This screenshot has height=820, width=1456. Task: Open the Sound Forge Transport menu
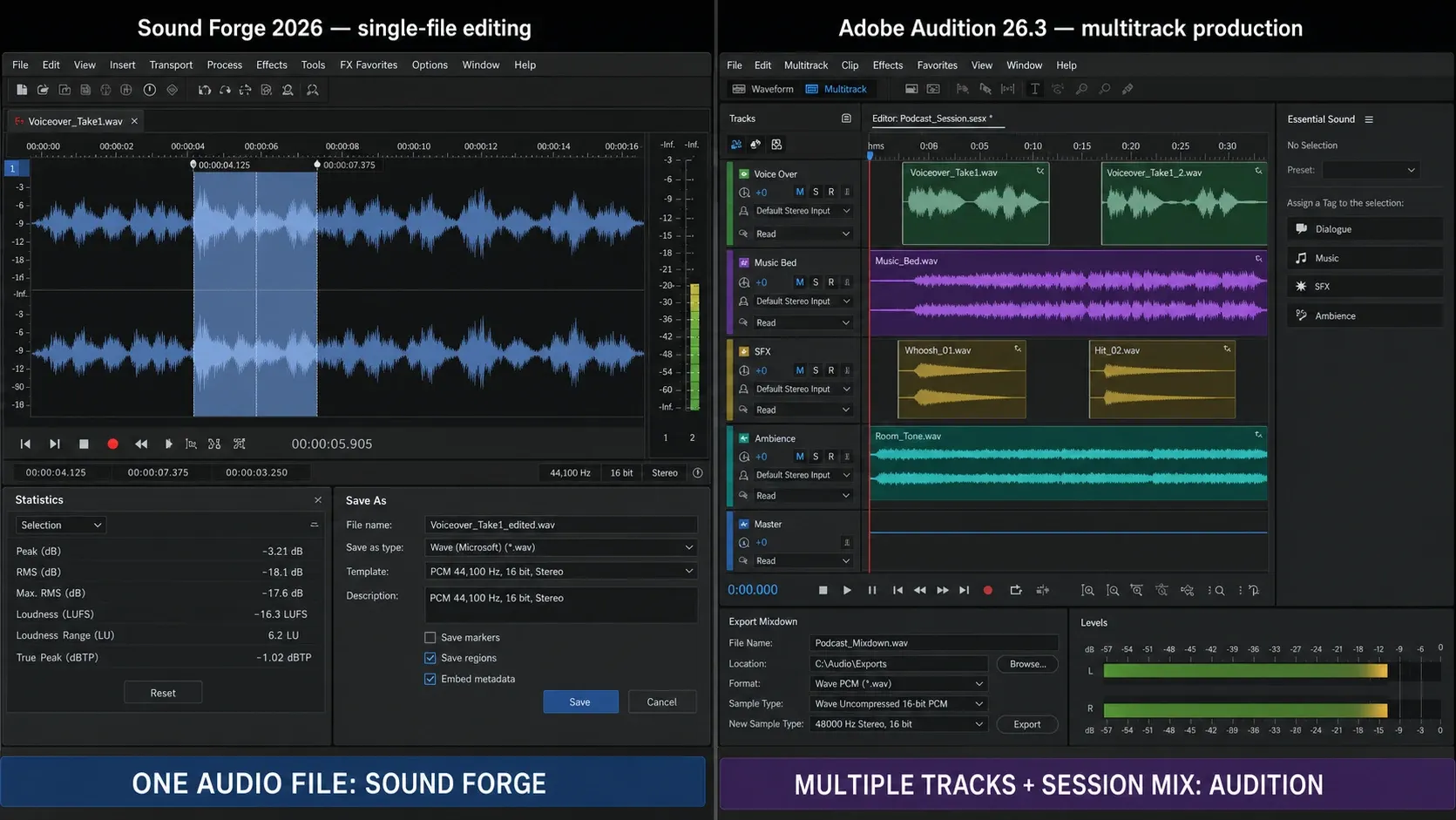tap(171, 65)
